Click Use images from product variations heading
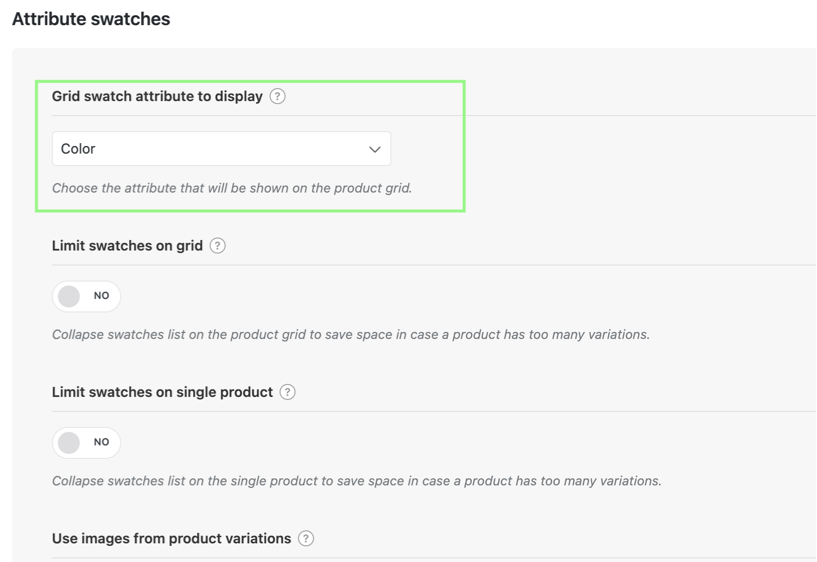Screen dimensions: 817x562 [x=171, y=539]
